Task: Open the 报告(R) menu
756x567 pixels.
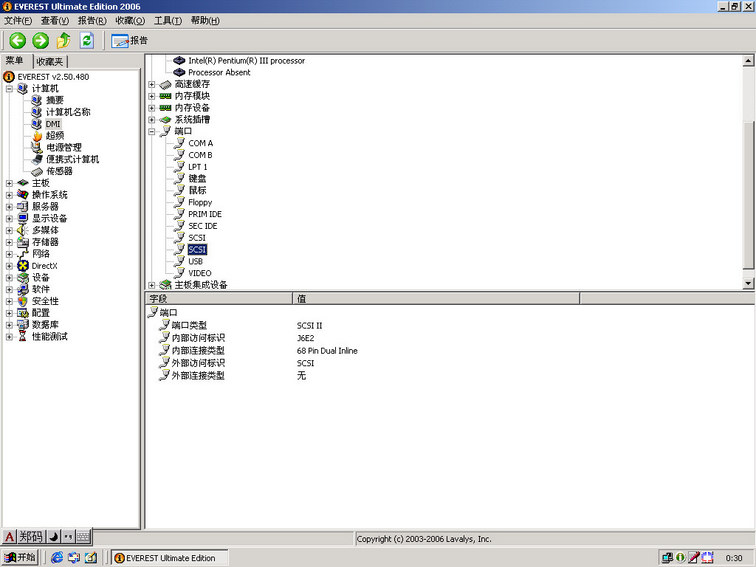Action: click(92, 20)
